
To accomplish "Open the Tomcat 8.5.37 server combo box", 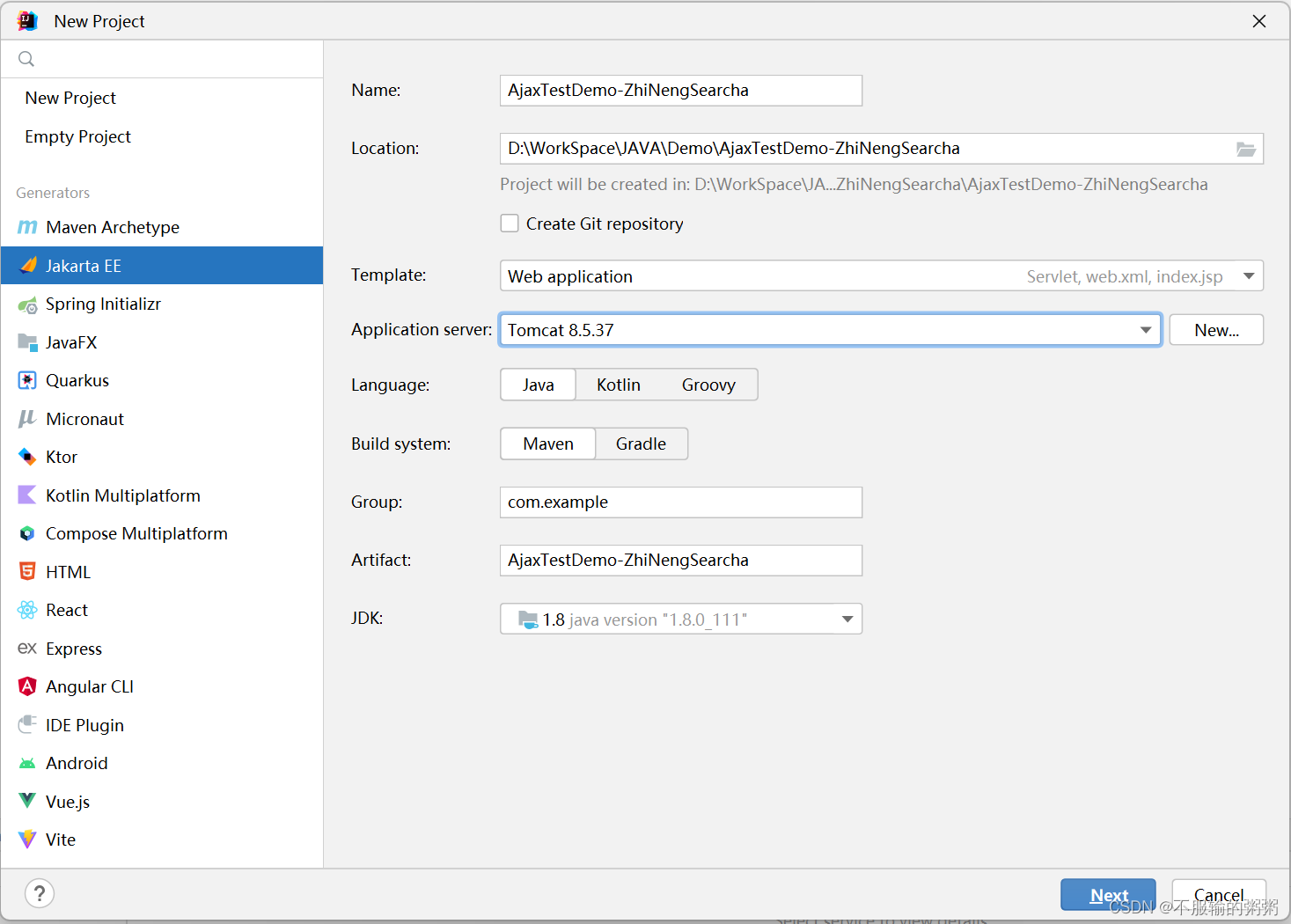I will pyautogui.click(x=831, y=330).
